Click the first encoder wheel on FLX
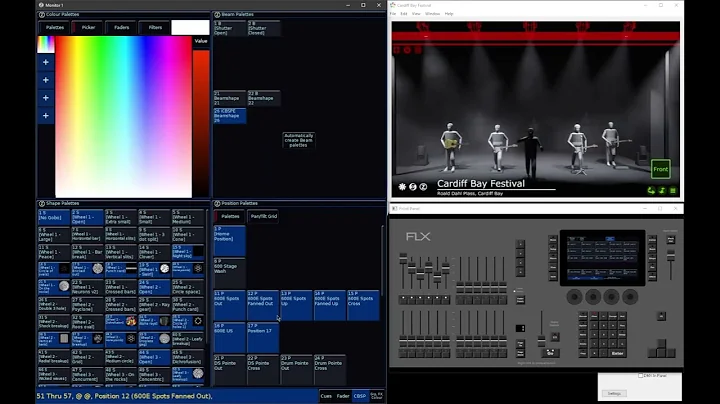Viewport: 720px width, 404px height. tap(574, 297)
